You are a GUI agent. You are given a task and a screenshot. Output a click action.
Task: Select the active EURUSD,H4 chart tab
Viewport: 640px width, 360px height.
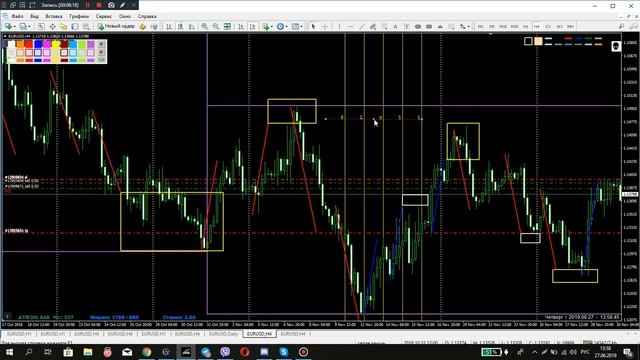point(259,334)
